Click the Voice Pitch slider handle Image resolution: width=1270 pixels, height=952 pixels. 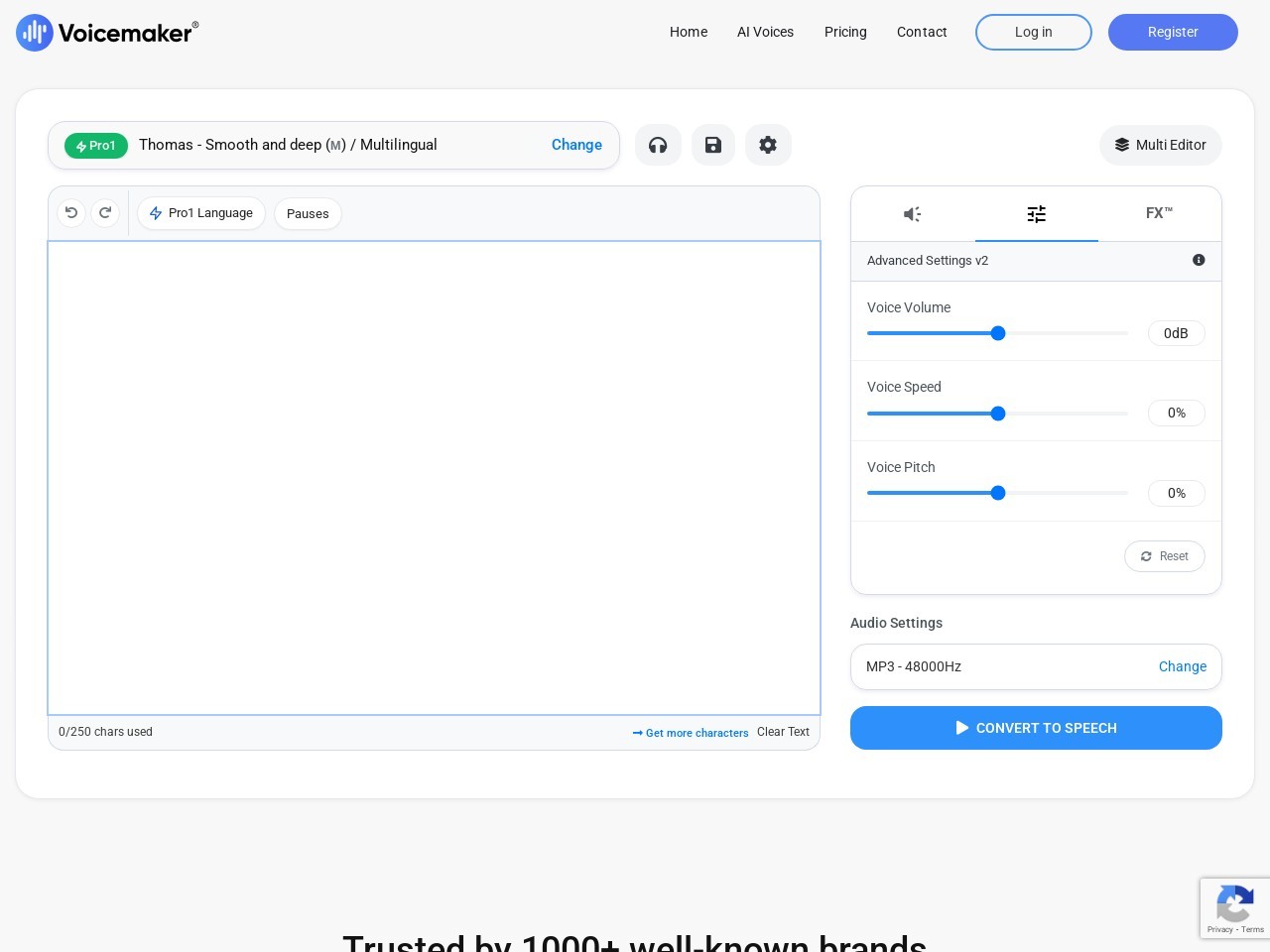tap(998, 493)
